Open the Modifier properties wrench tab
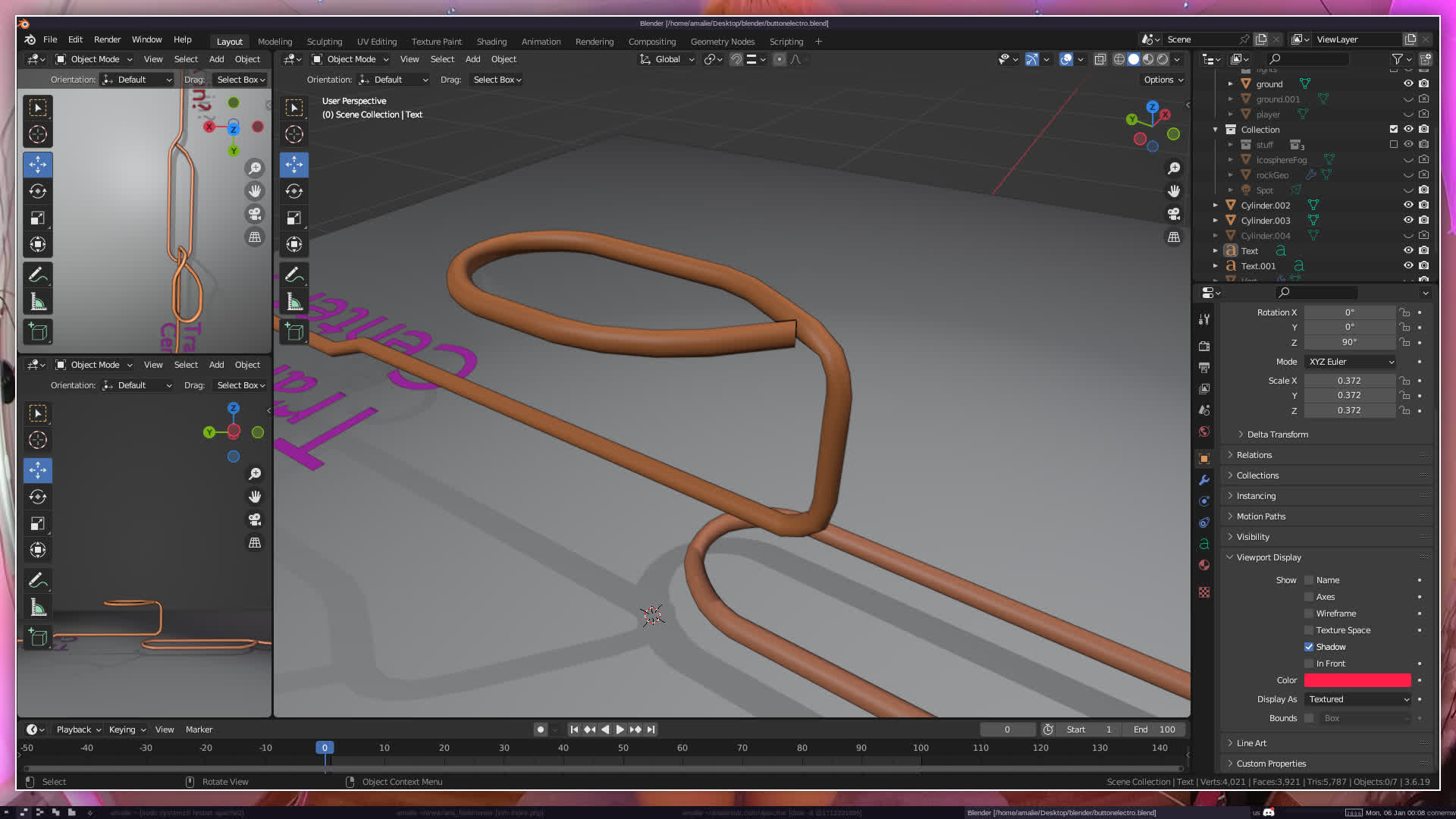Screen dimensions: 1456x819 pos(1204,480)
